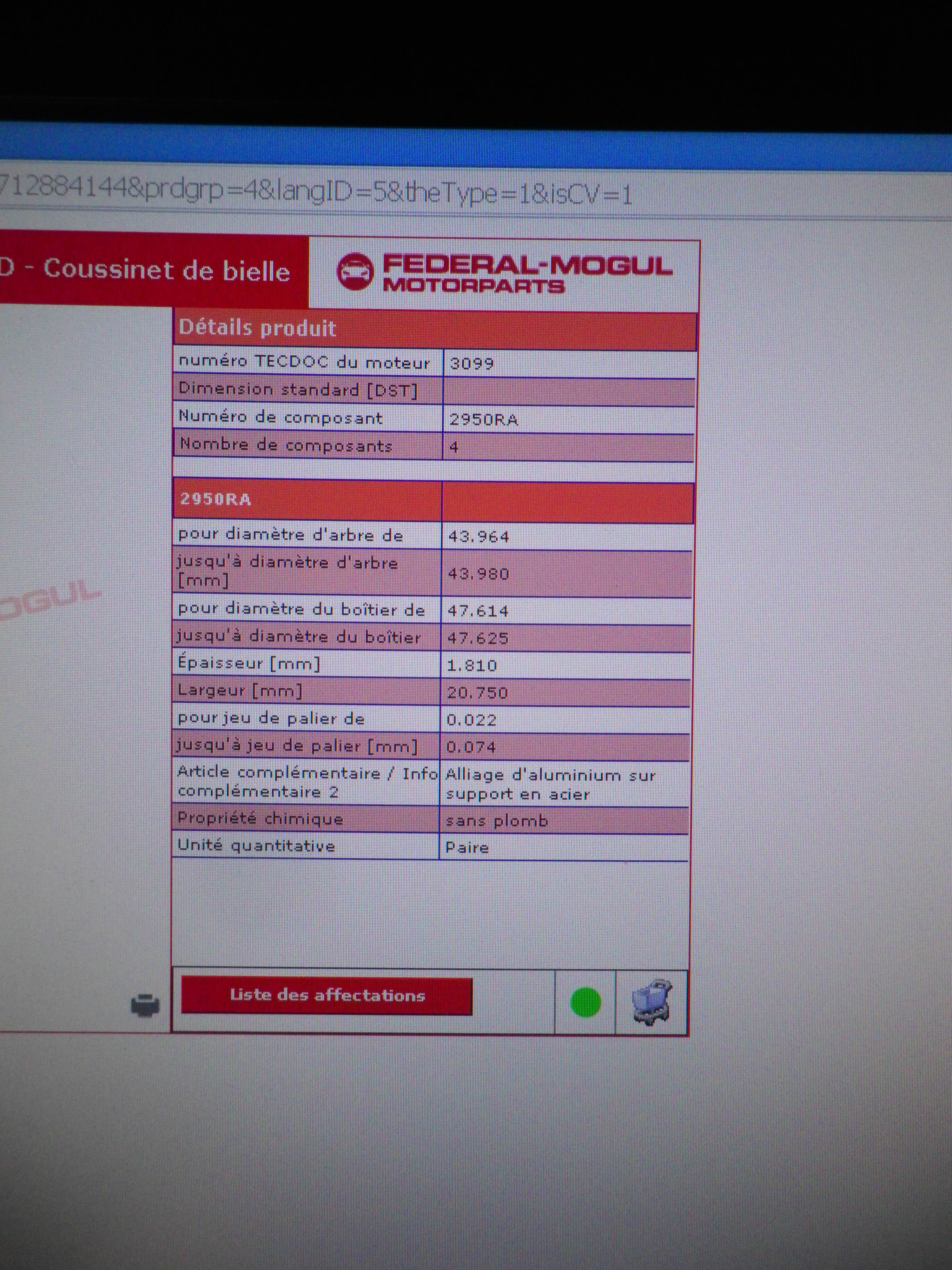Click the browser address bar URL

[316, 193]
